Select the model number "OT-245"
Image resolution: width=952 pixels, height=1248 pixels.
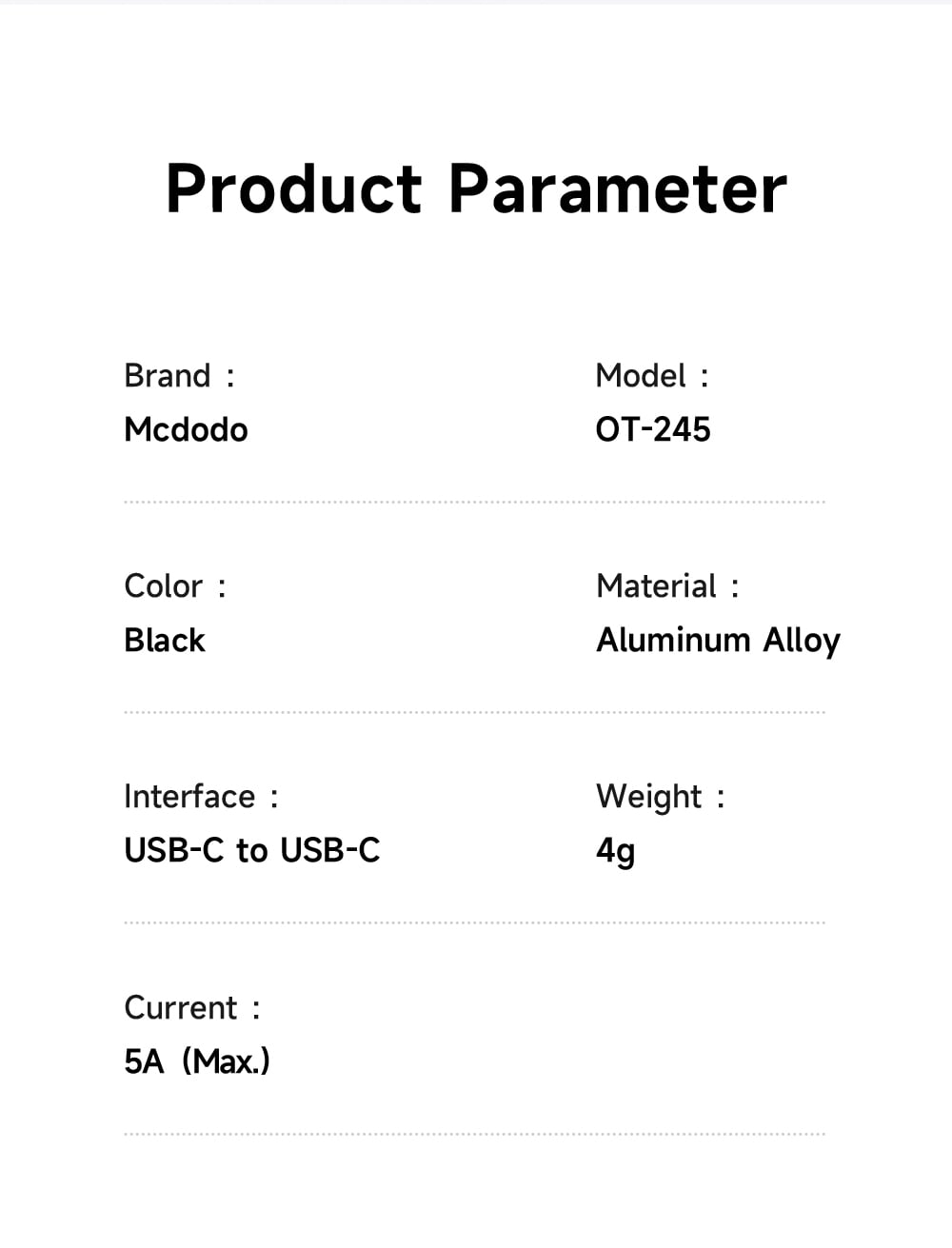(x=653, y=430)
